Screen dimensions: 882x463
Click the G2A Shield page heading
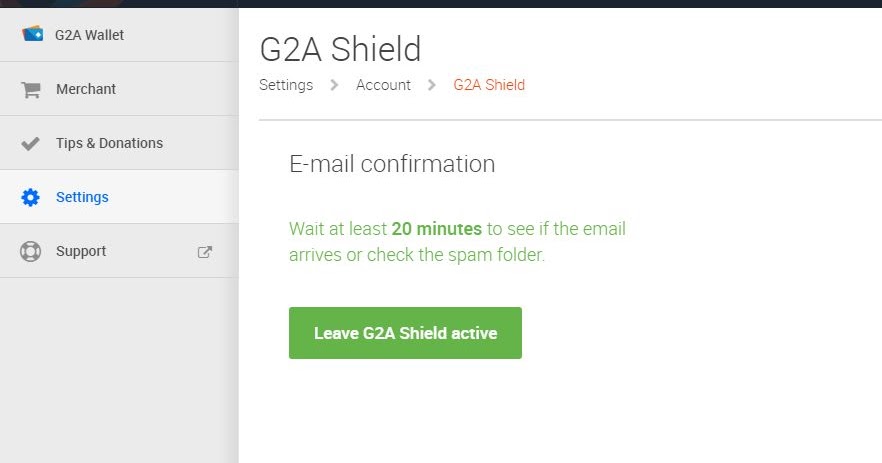click(340, 49)
